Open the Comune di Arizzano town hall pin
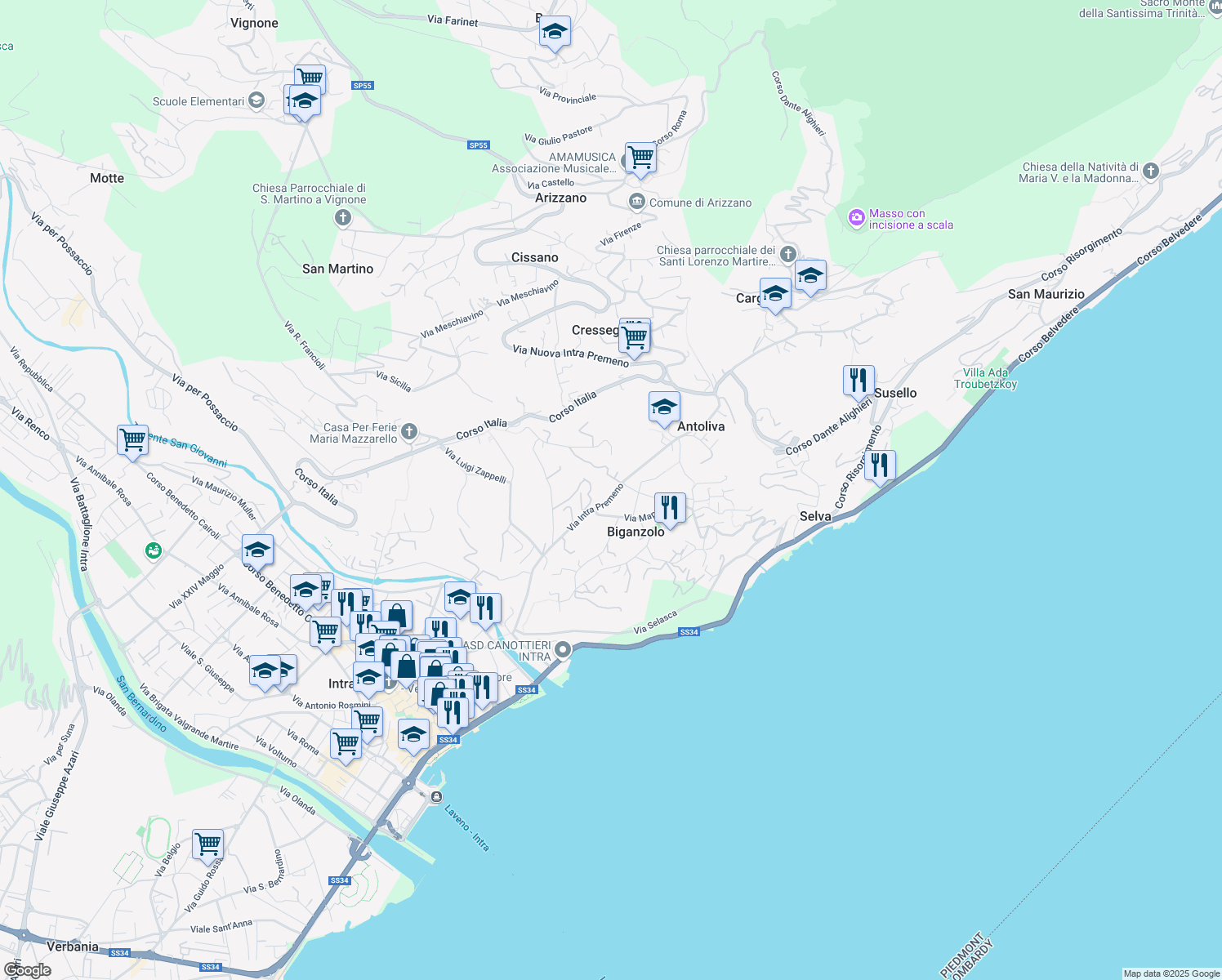The height and width of the screenshot is (980, 1222). (x=636, y=202)
